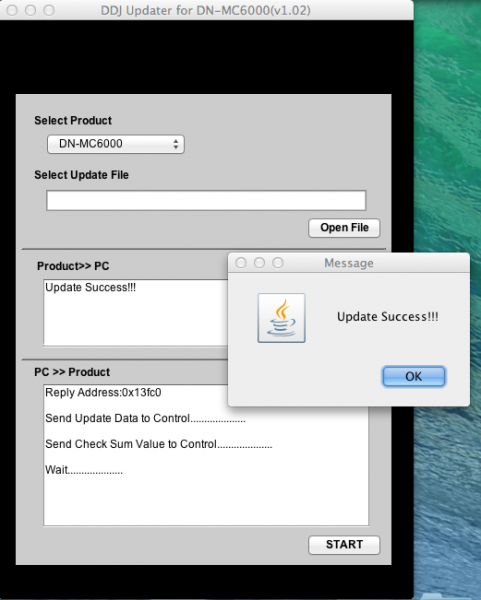Click the Reply Address:0x13fc0 log line
This screenshot has height=600, width=481.
point(103,393)
